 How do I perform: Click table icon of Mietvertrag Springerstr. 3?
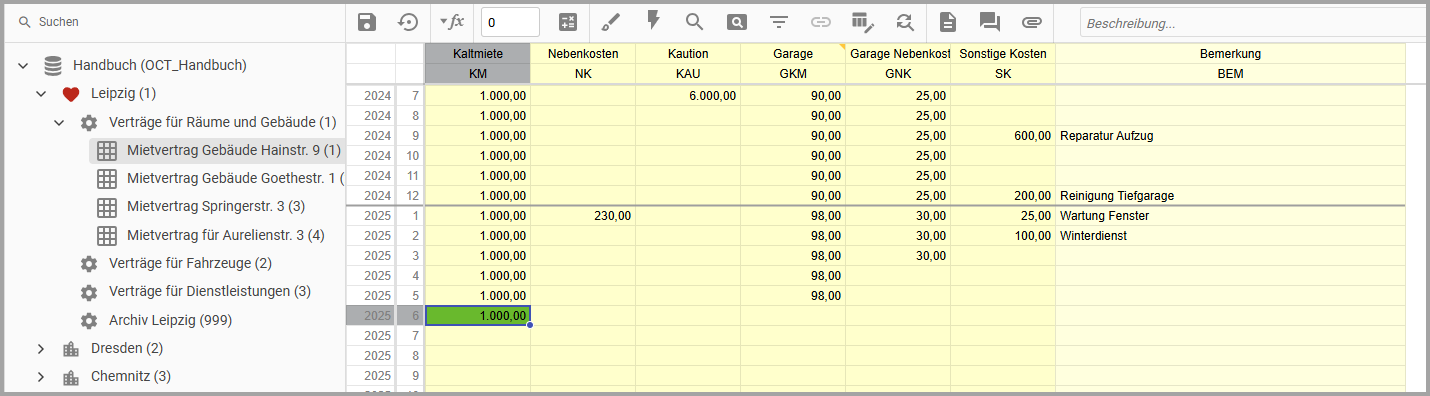(x=107, y=207)
